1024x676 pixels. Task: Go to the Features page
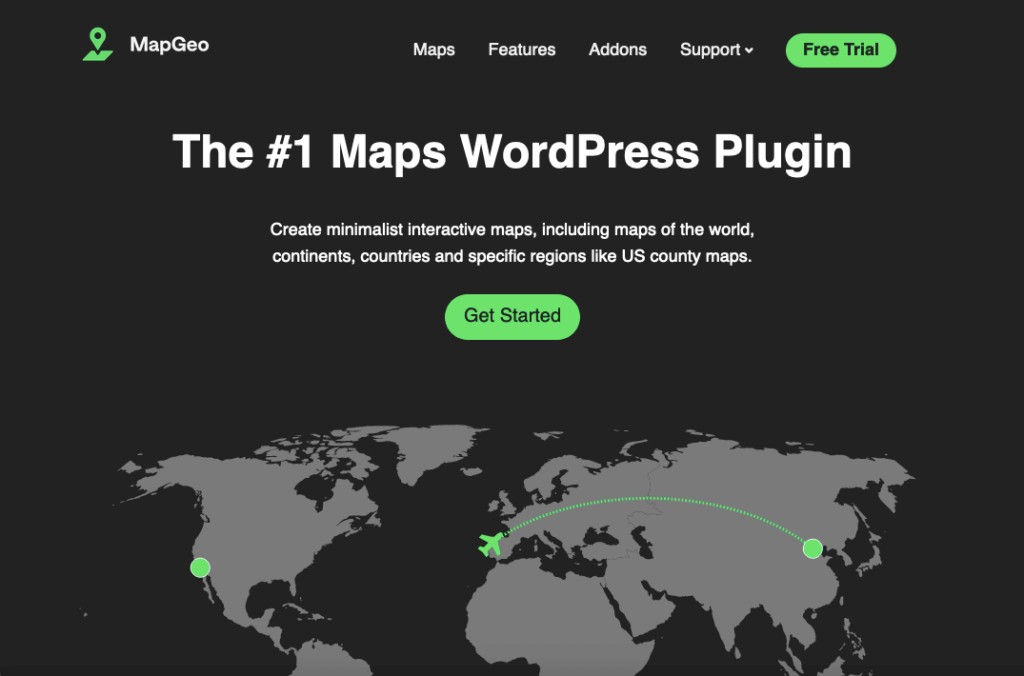click(x=522, y=50)
